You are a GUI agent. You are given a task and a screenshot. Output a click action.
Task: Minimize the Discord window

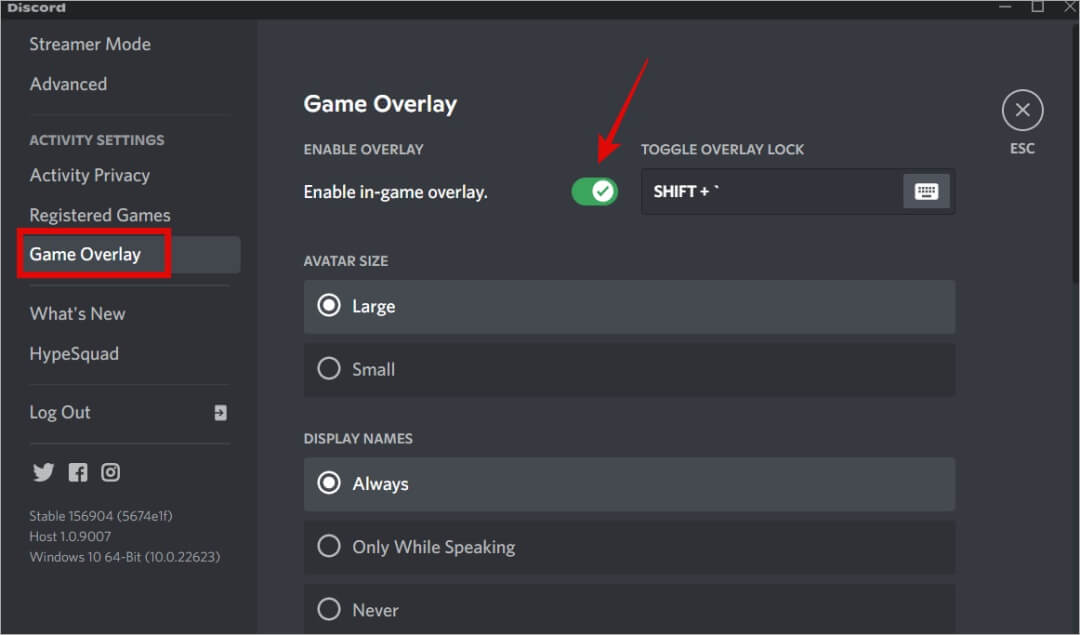[1006, 6]
